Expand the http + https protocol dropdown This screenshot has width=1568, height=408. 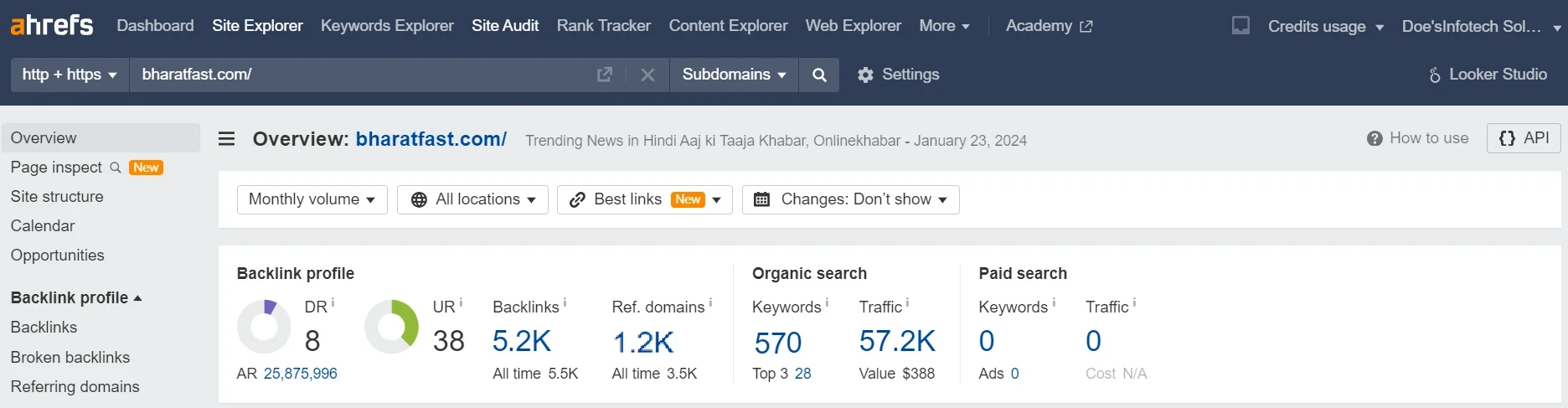[x=70, y=75]
